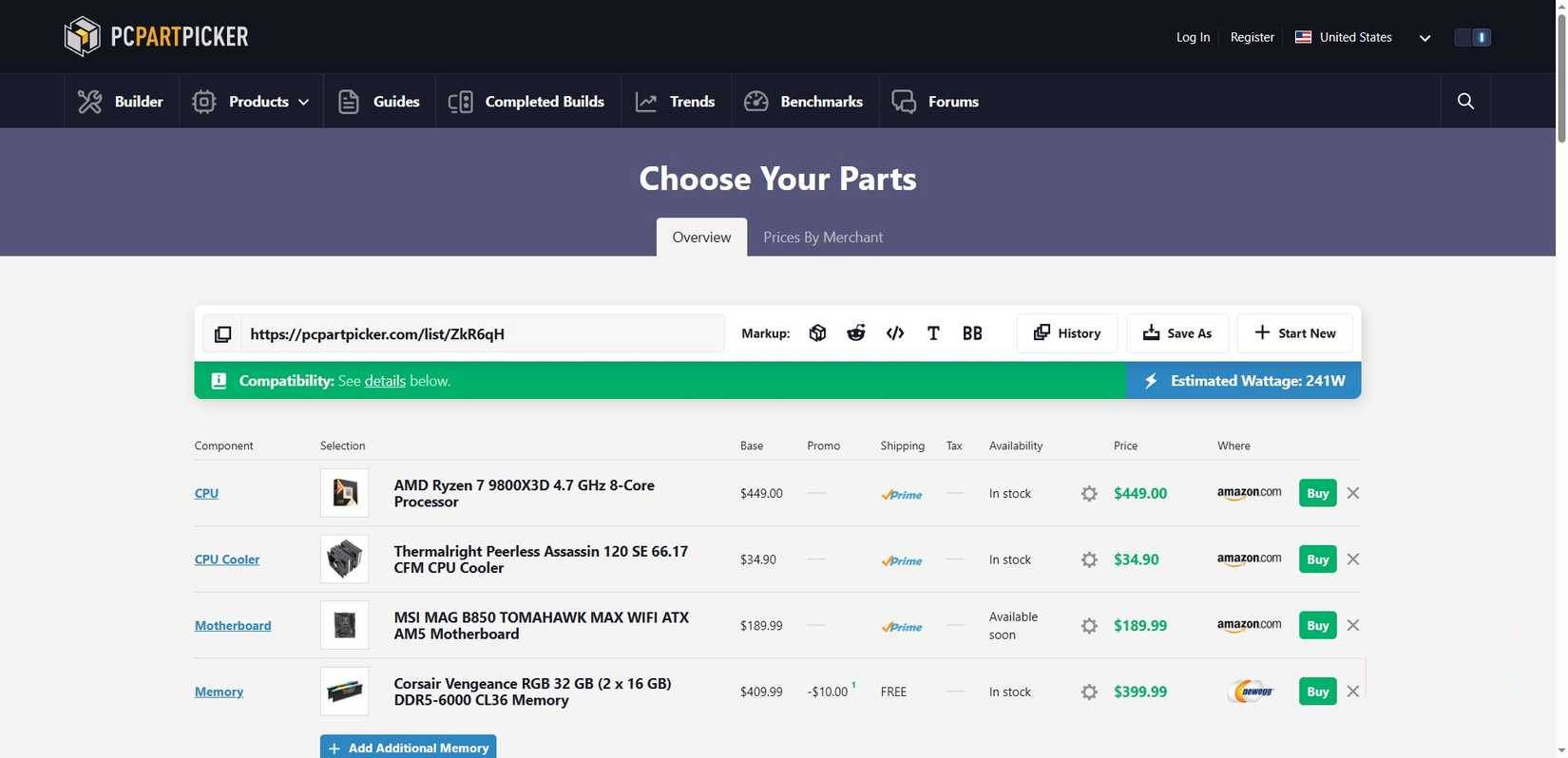Select BBCode markup icon
The width and height of the screenshot is (1568, 758).
(972, 333)
